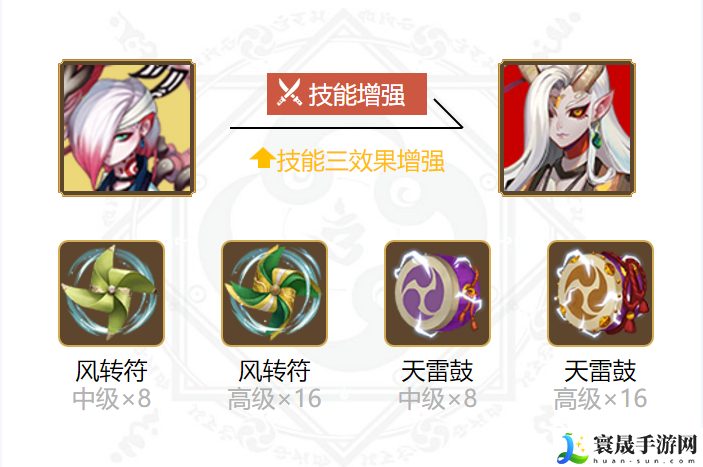Viewport: 703px width, 467px height.
Task: Select the gold 天雷鼓 drum with red tassels
Action: pos(600,294)
